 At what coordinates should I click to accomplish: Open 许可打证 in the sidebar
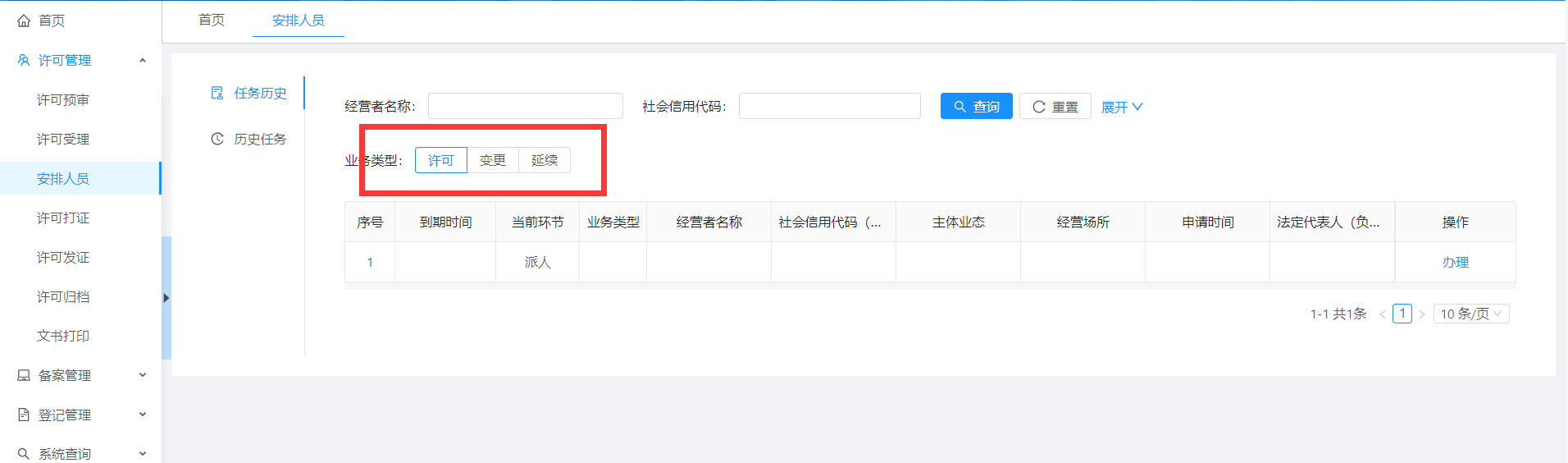point(63,218)
